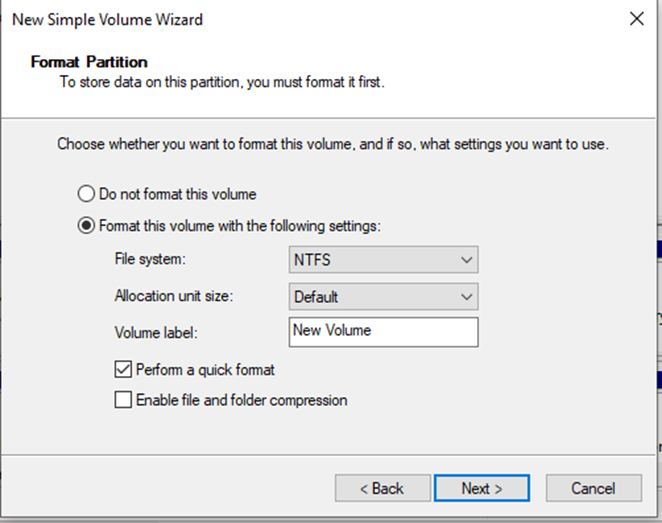
Task: Cancel the volume wizard
Action: click(x=593, y=488)
